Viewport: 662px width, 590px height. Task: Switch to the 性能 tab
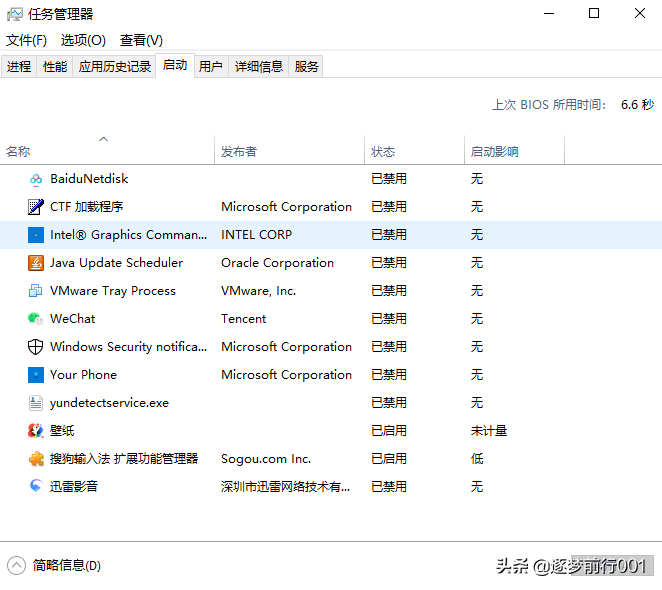[x=55, y=66]
